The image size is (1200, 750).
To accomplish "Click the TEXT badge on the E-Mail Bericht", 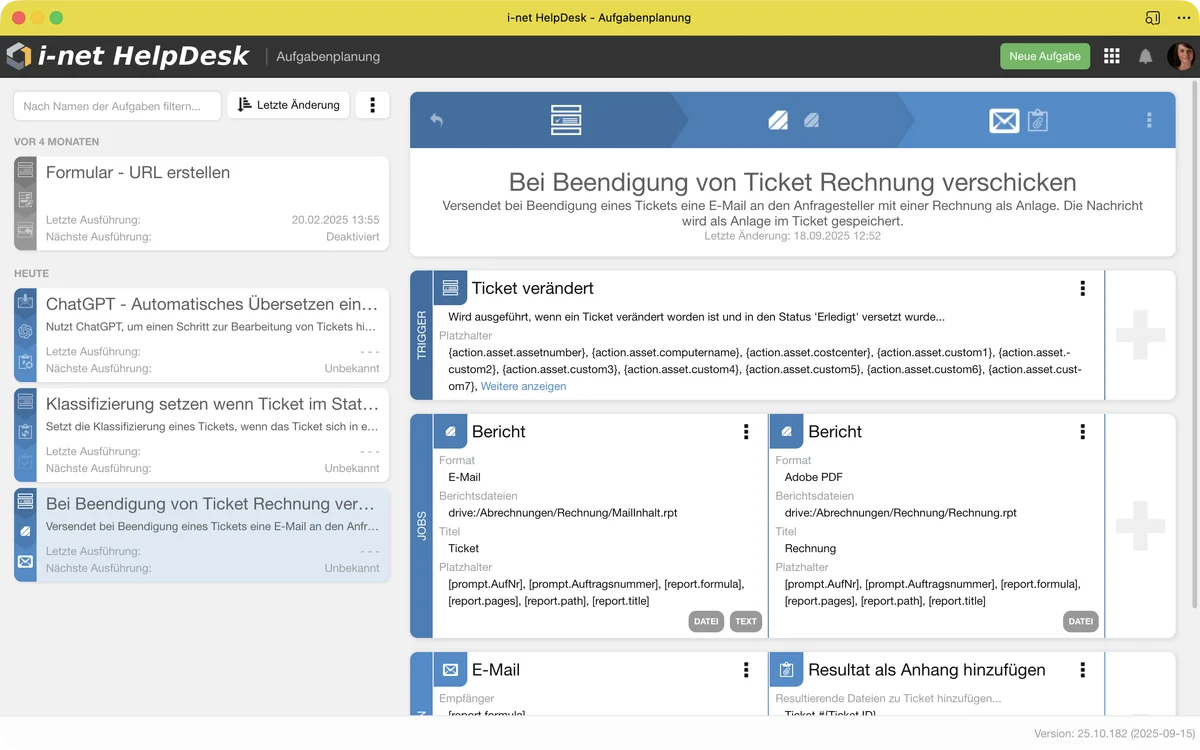I will point(745,621).
